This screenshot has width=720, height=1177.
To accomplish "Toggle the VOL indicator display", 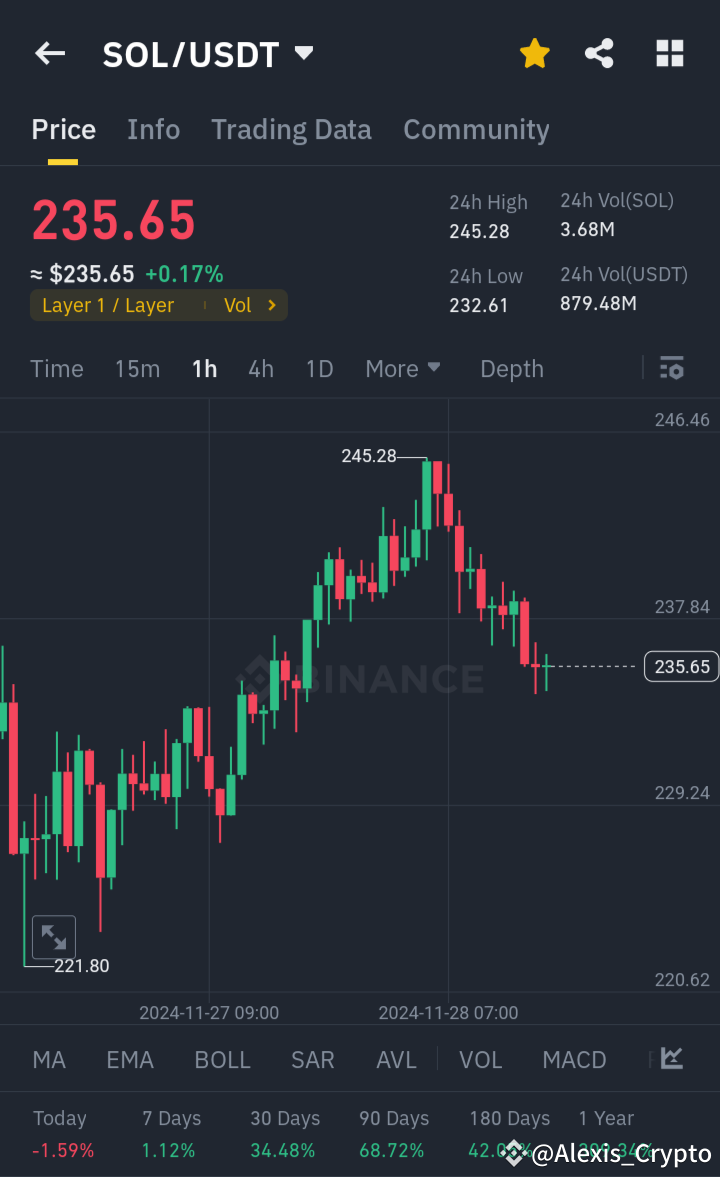I will coord(480,1059).
